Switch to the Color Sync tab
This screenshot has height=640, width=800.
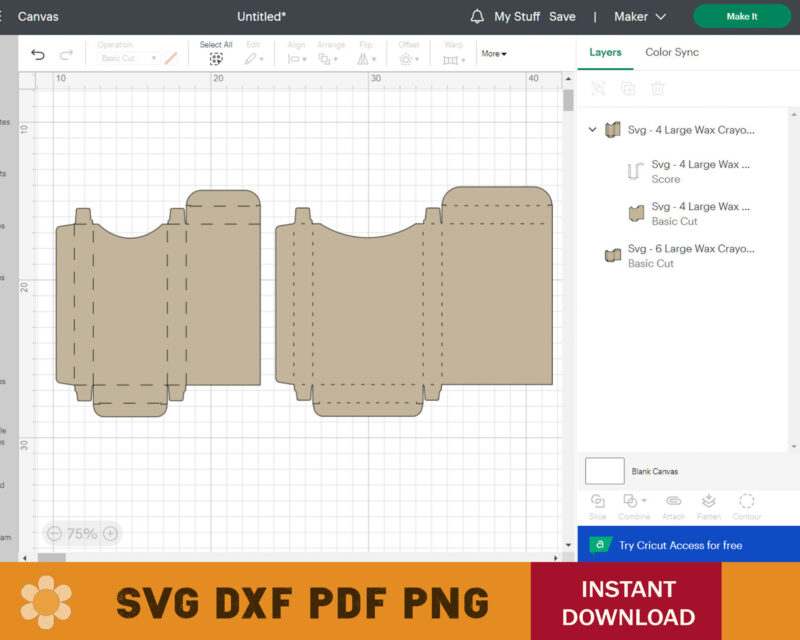[671, 52]
